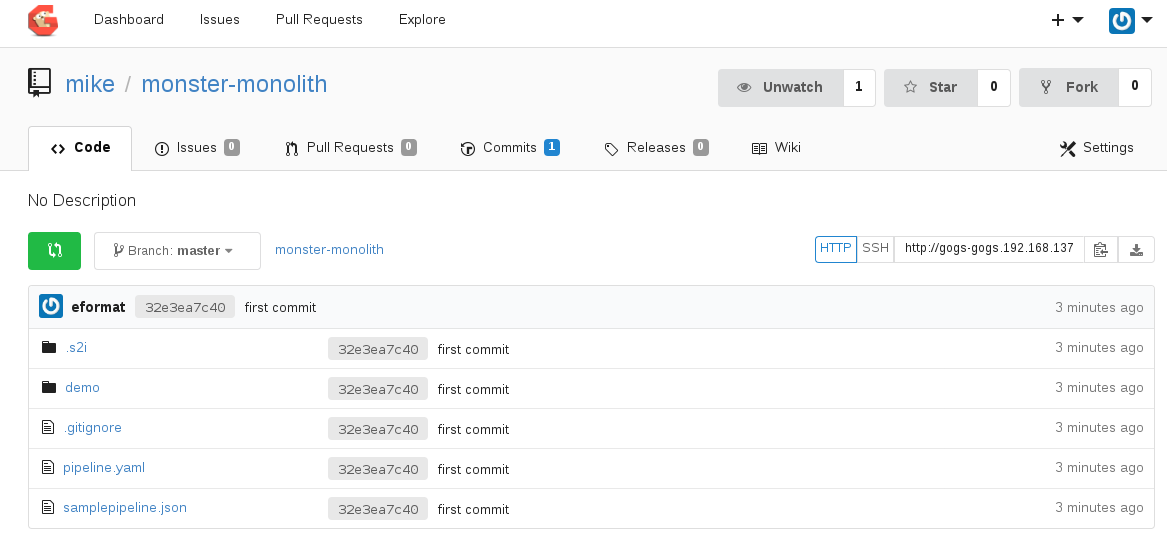
Task: Expand the user avatar menu
Action: tap(1130, 20)
